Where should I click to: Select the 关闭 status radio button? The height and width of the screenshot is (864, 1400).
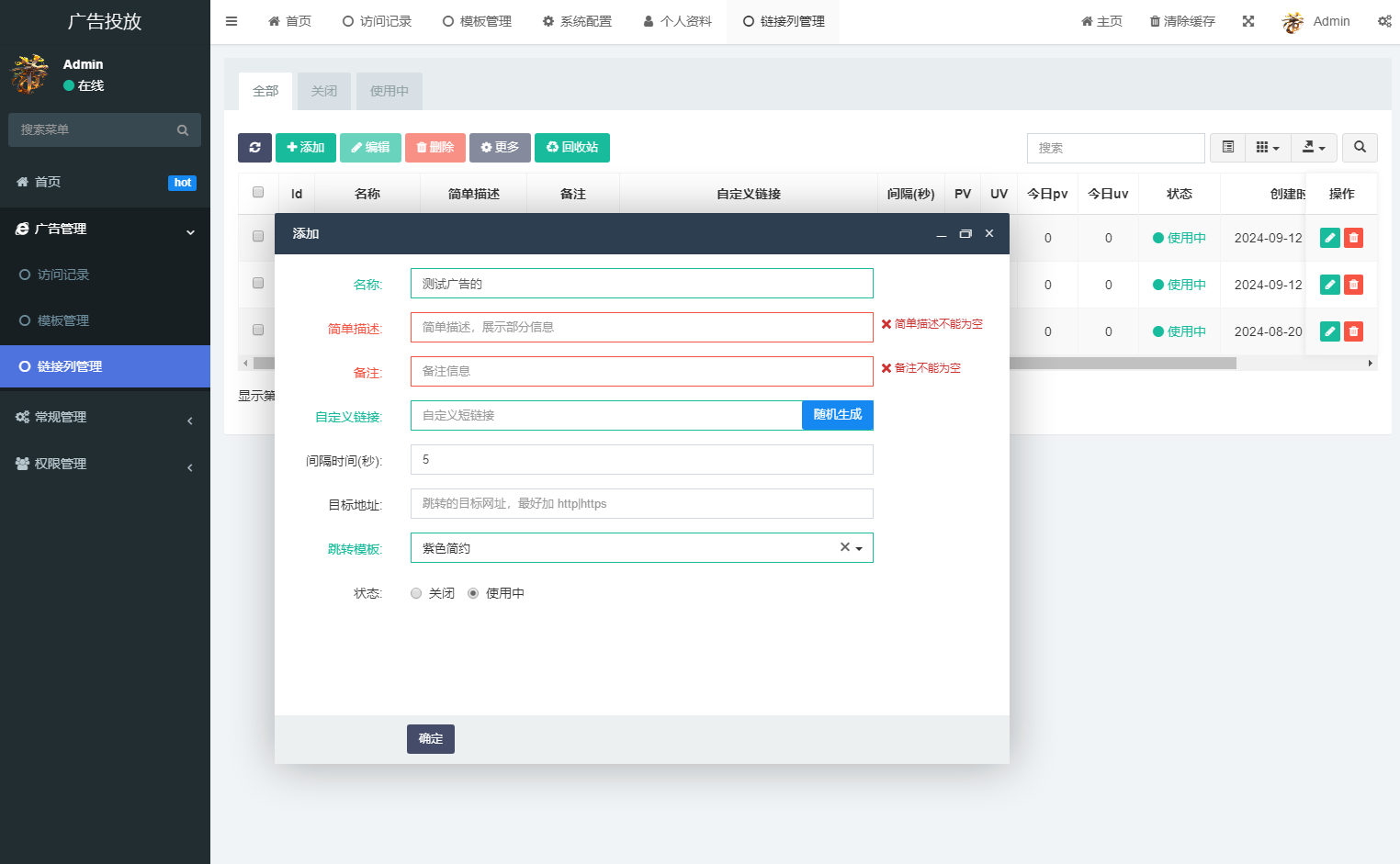[x=416, y=592]
